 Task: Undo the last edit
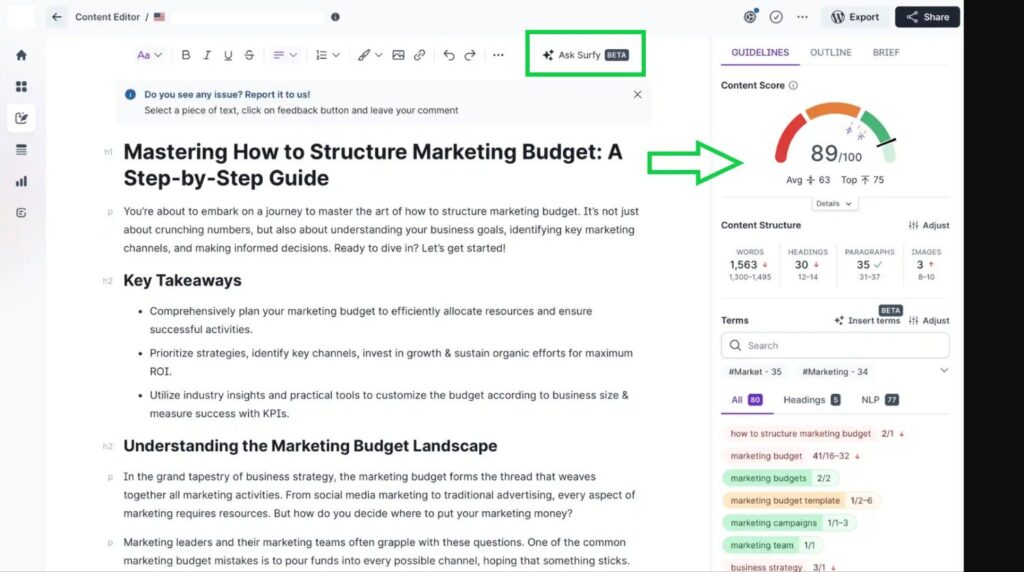[449, 55]
